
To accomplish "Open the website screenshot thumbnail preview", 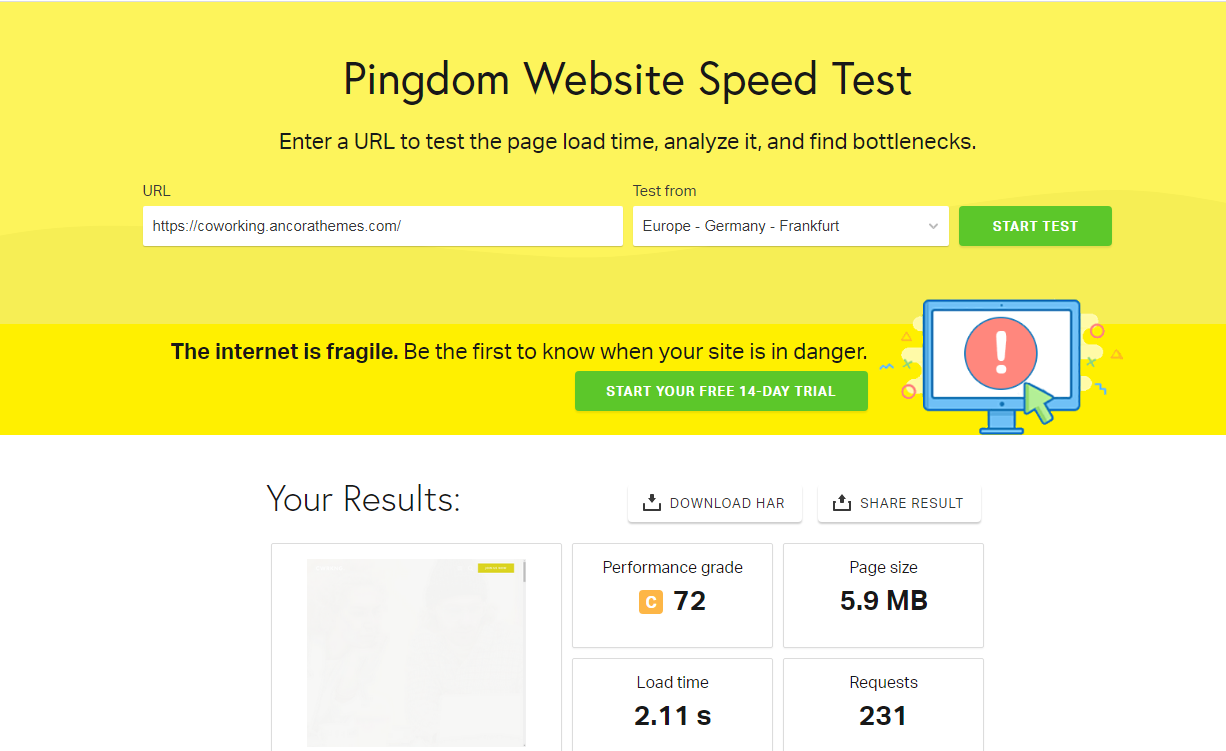I will click(x=416, y=652).
